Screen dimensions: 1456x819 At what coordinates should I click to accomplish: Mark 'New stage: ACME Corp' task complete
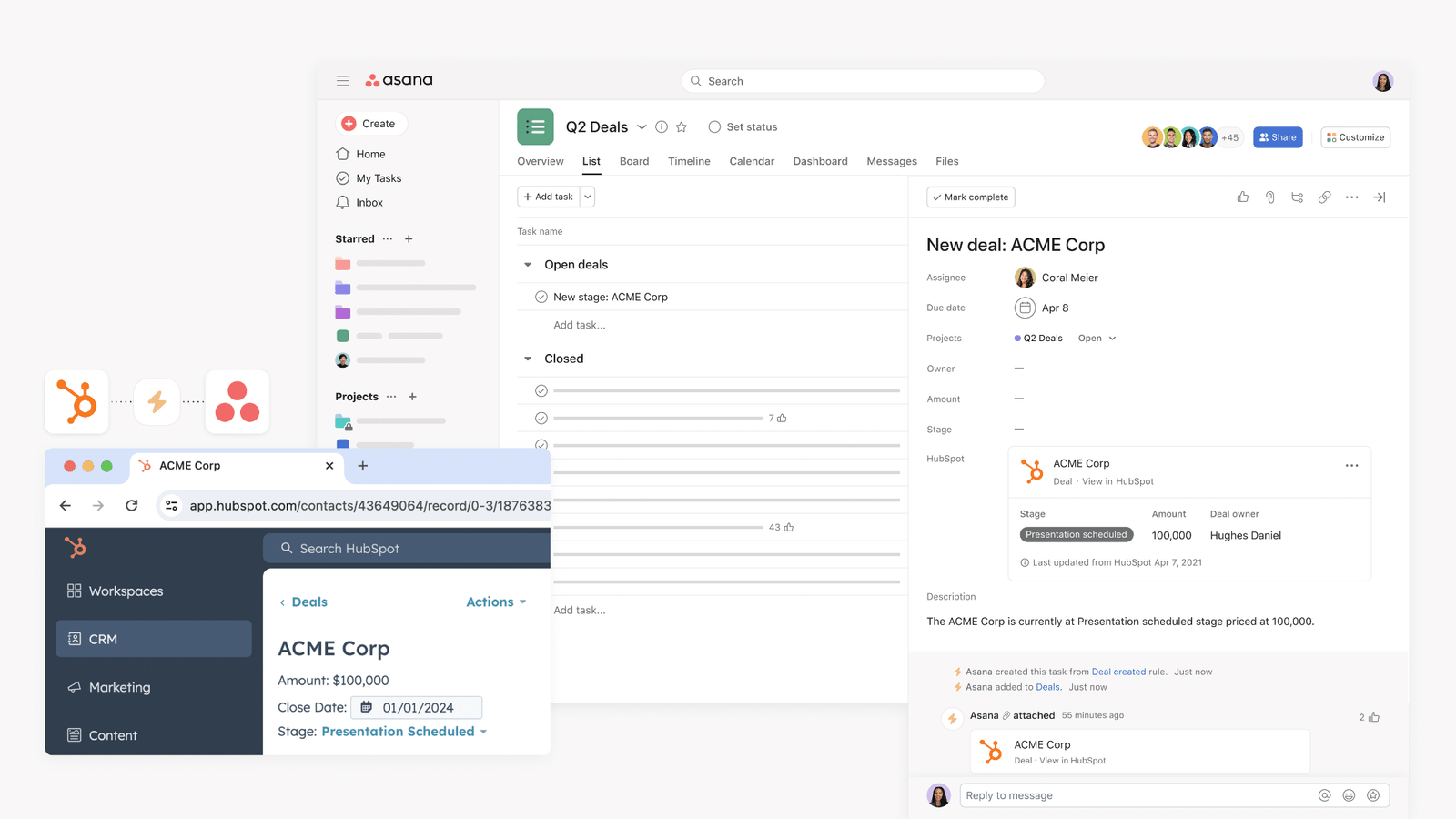(x=541, y=297)
